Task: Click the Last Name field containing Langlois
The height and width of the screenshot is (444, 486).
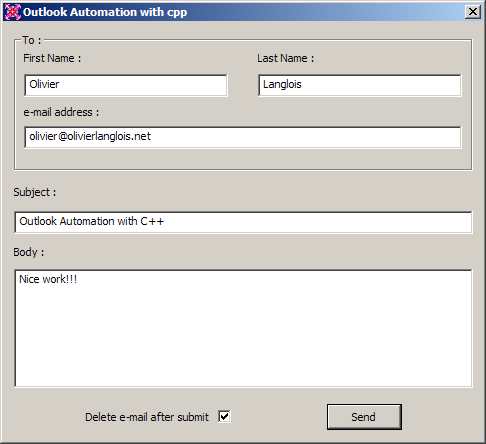Action: (x=360, y=85)
